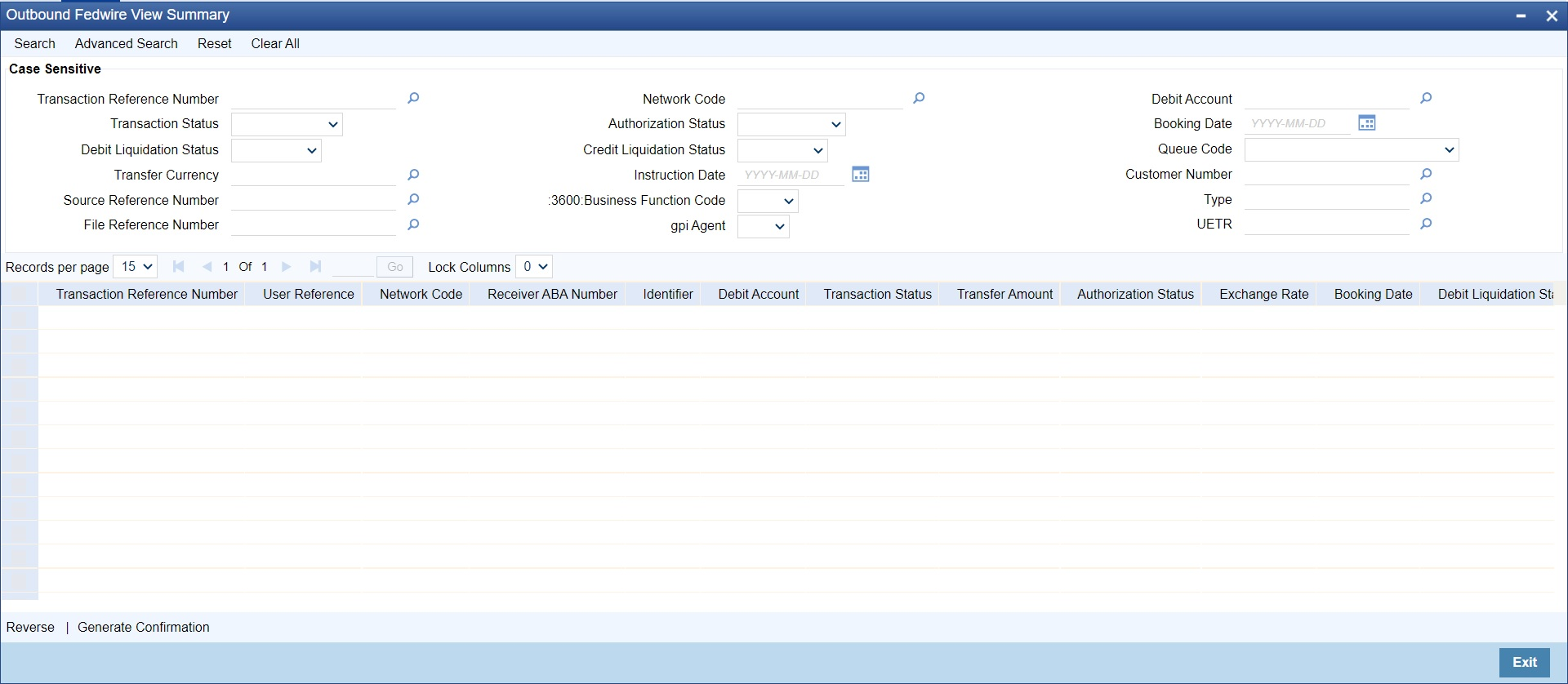Open lookup for UETR field
This screenshot has width=1568, height=684.
point(1426,224)
